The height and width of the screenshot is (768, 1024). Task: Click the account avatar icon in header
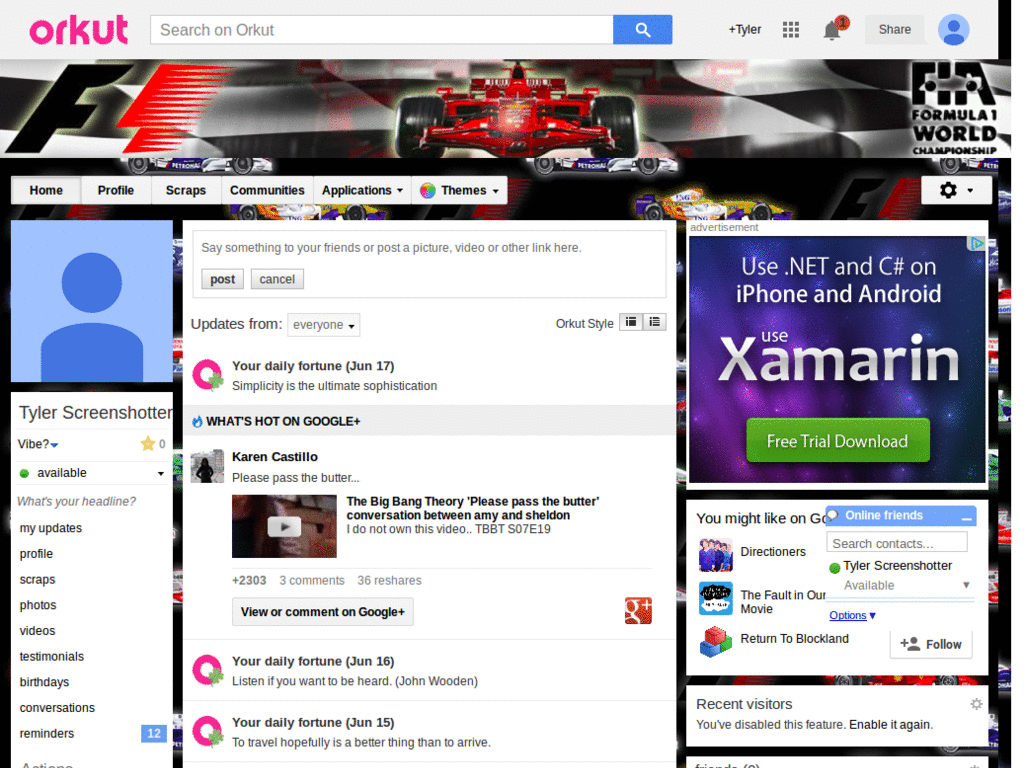tap(953, 30)
